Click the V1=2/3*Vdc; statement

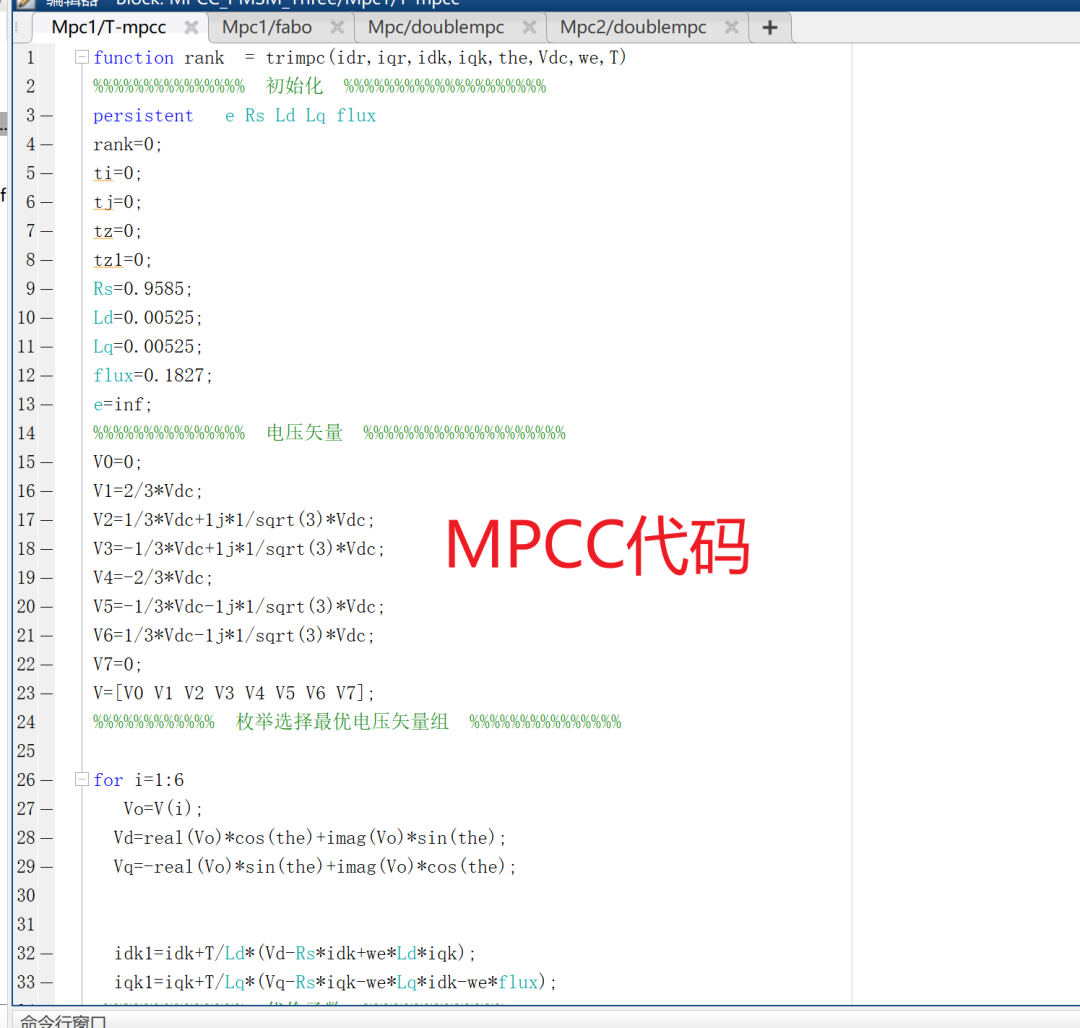[x=147, y=491]
